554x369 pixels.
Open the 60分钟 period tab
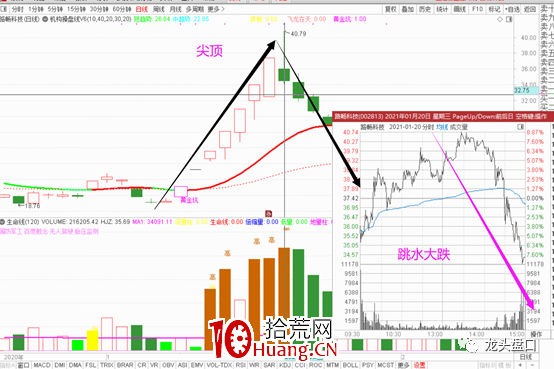point(122,9)
